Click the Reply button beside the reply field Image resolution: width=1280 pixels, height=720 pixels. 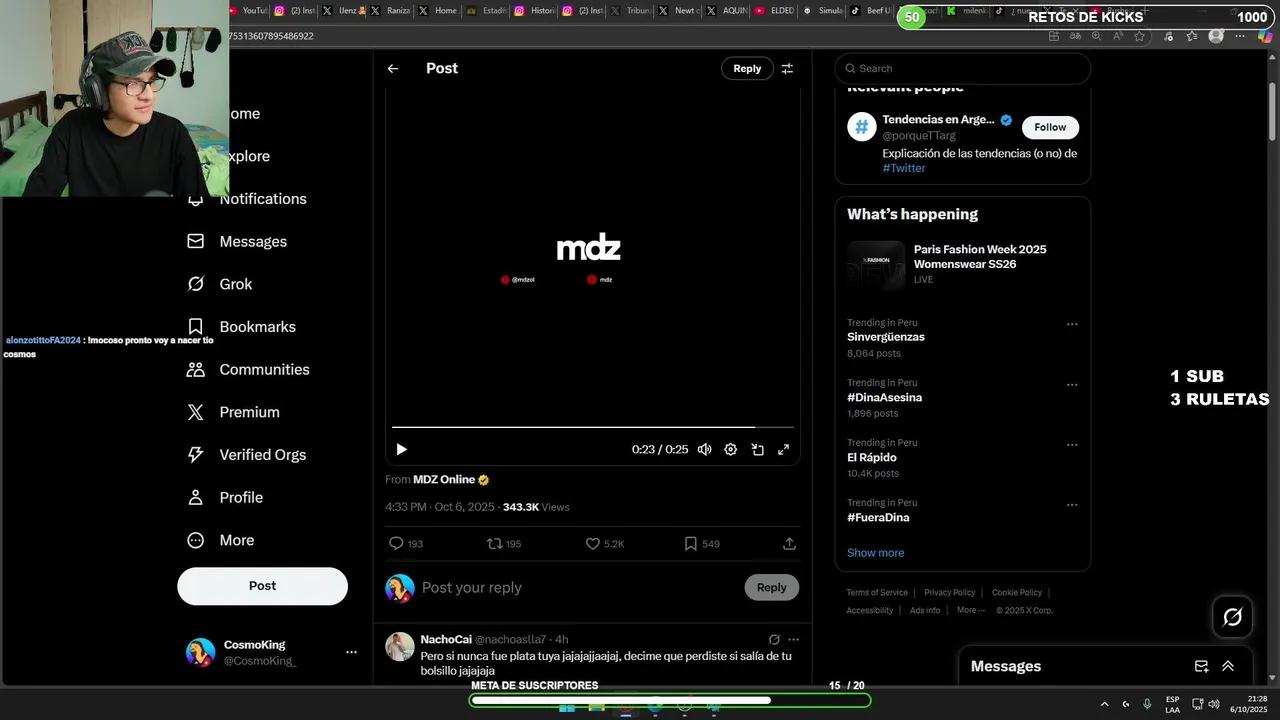[x=771, y=588]
